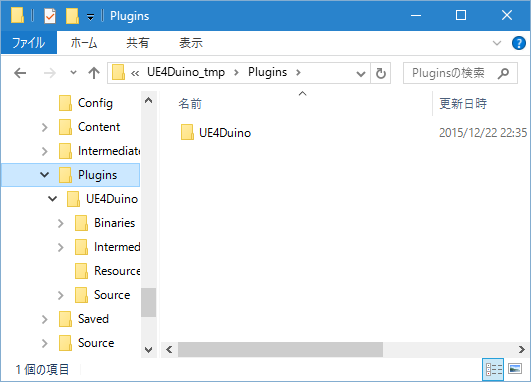This screenshot has height=382, width=531.
Task: Open the Help question mark icon
Action: 518,43
